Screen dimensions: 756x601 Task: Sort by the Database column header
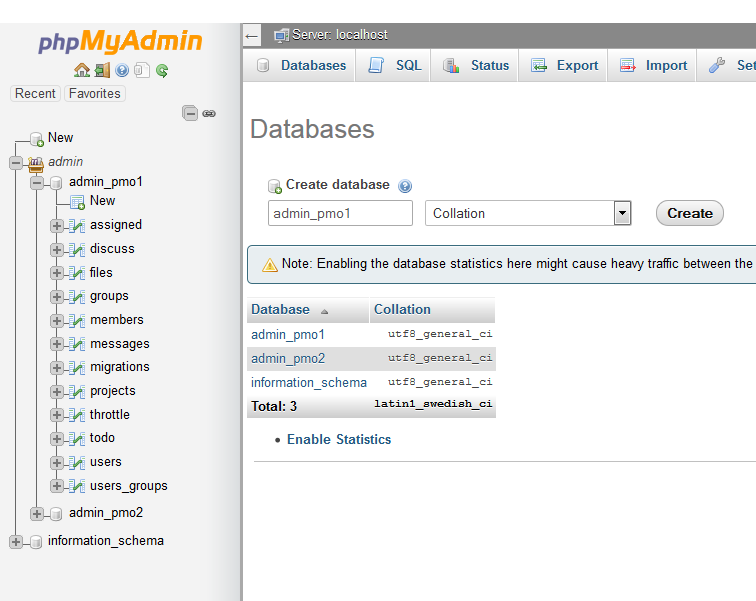pyautogui.click(x=281, y=310)
